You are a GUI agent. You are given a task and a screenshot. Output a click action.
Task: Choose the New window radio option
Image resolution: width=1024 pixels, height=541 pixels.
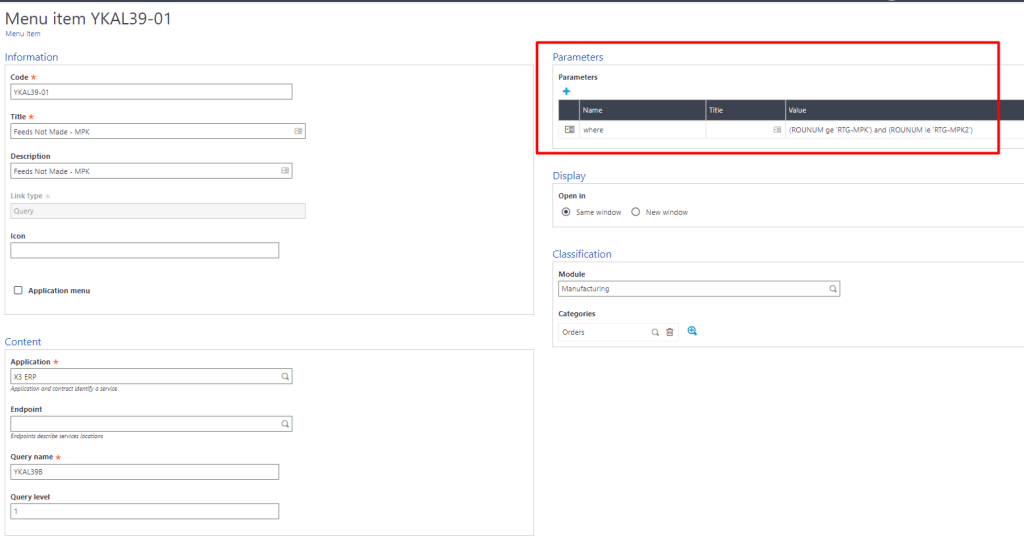point(636,212)
